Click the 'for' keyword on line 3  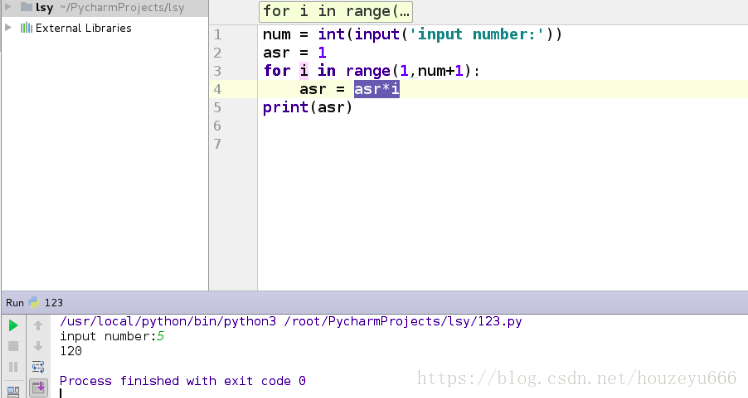pyautogui.click(x=277, y=71)
